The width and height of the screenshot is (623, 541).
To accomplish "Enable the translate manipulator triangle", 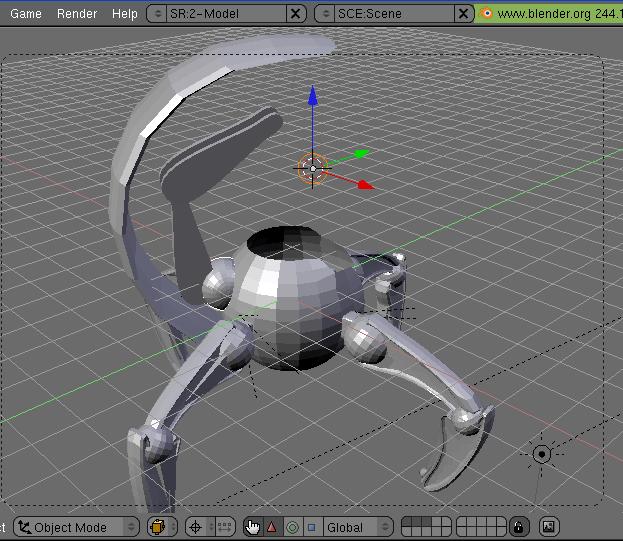I will pyautogui.click(x=272, y=527).
